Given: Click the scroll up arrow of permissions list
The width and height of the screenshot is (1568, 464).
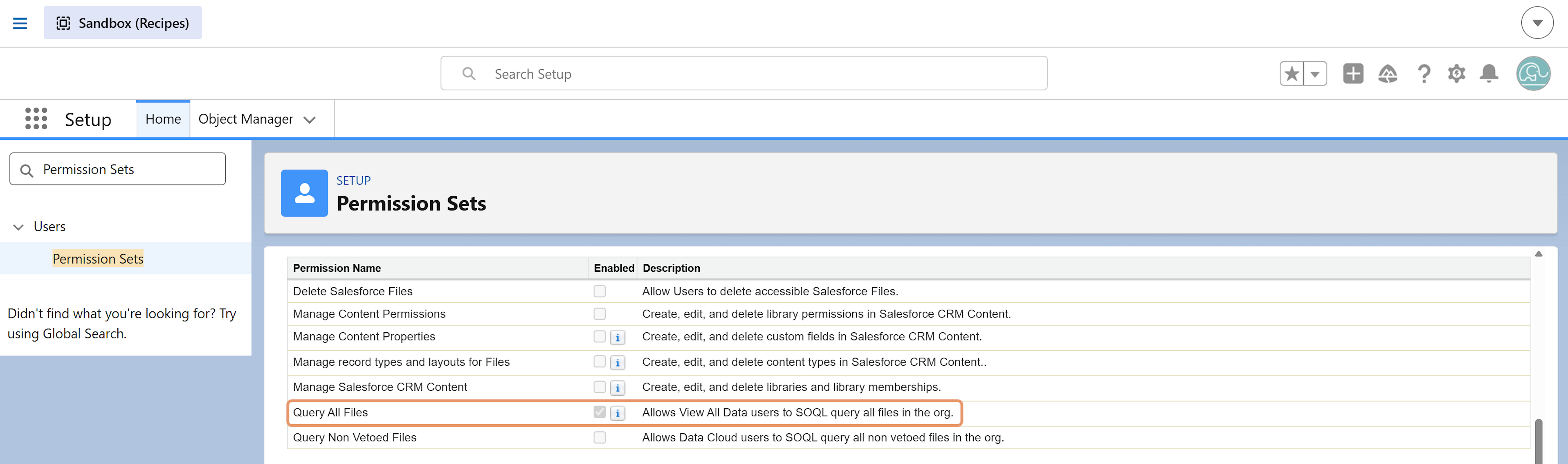Looking at the screenshot, I should pos(1538,254).
